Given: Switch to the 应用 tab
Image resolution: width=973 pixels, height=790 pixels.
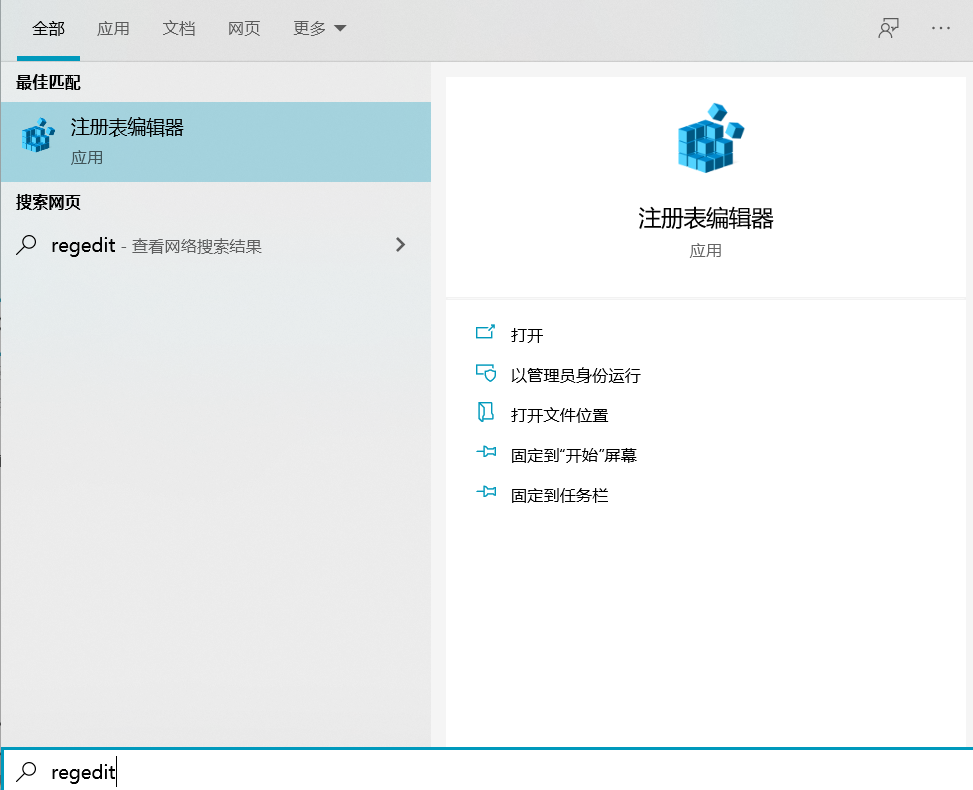Looking at the screenshot, I should coord(113,29).
